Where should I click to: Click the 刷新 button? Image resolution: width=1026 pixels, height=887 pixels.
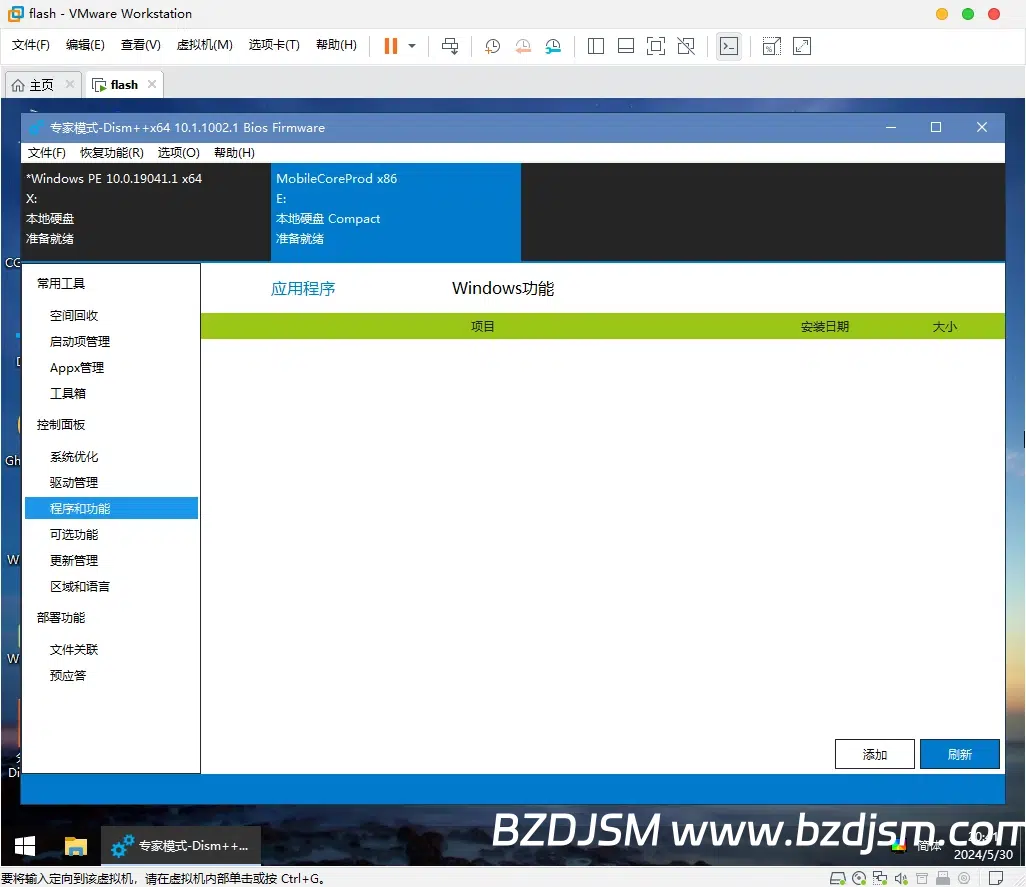coord(959,754)
